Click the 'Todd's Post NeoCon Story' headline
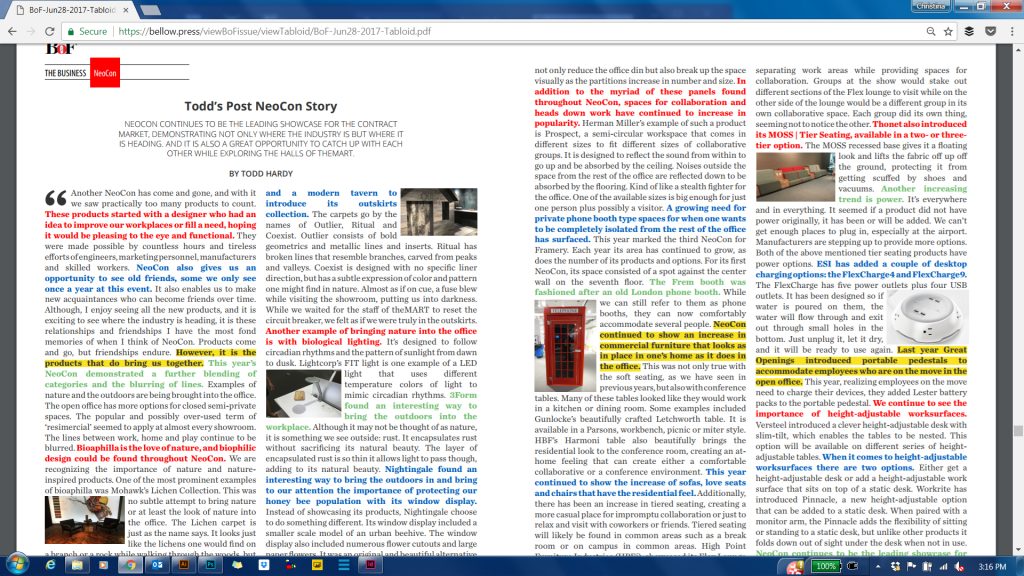 click(x=261, y=106)
